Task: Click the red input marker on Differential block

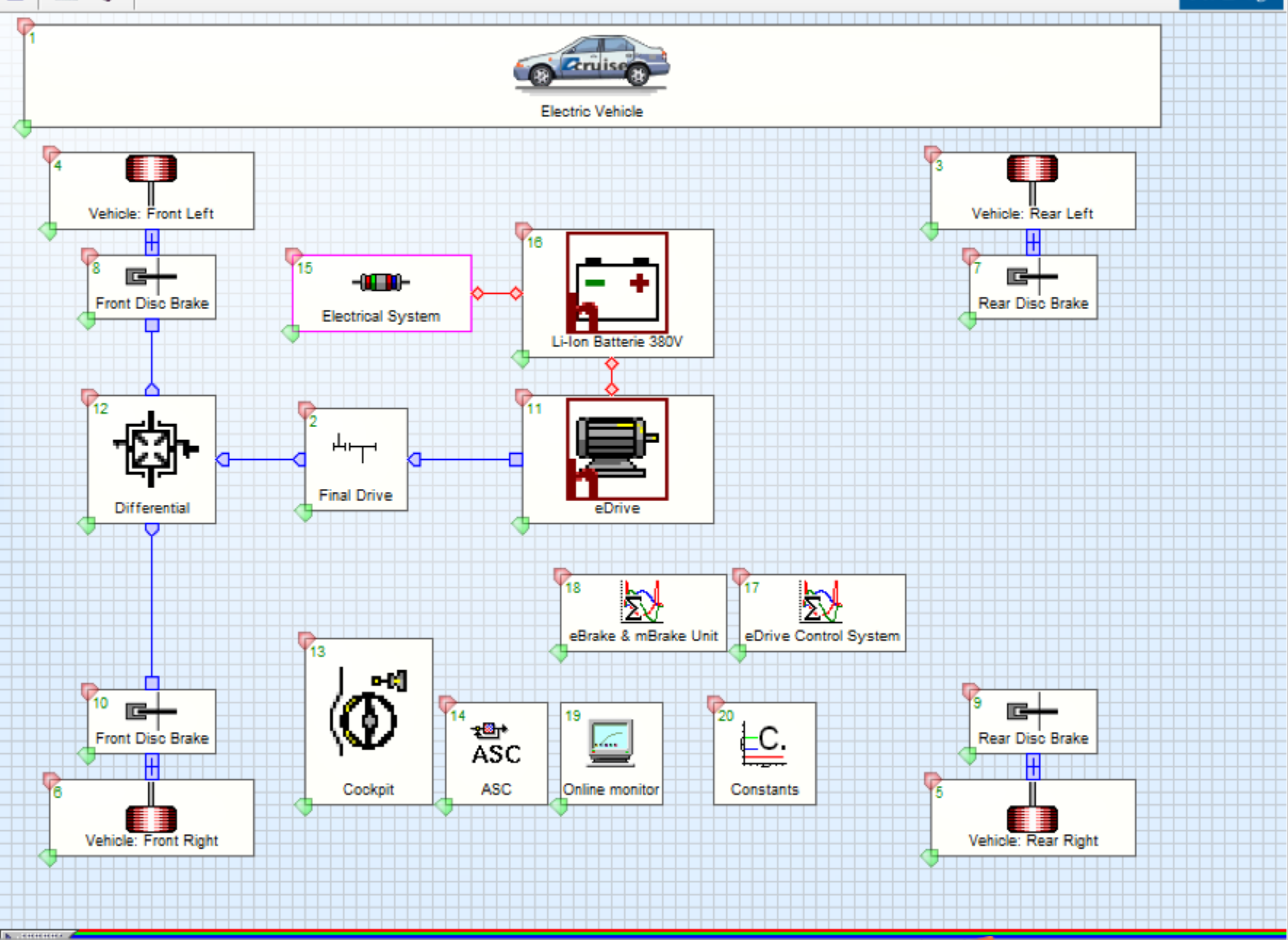Action: tap(89, 396)
